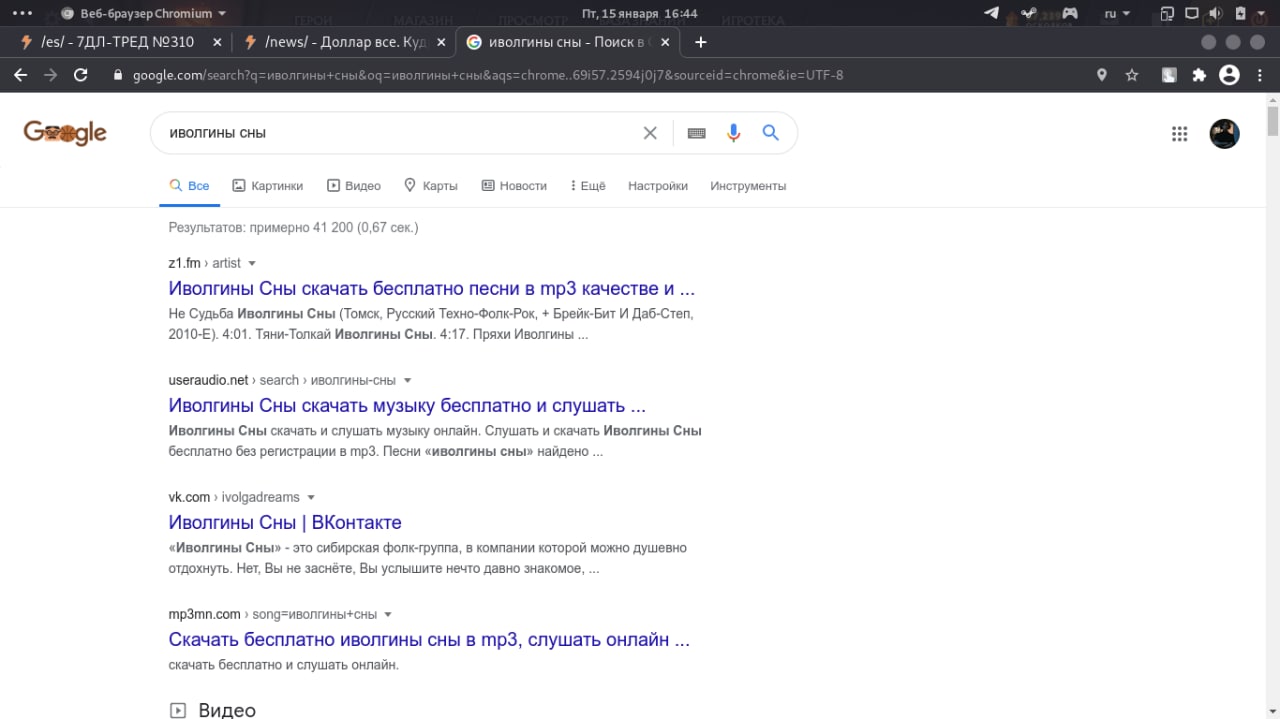Image resolution: width=1280 pixels, height=719 pixels.
Task: Open the Chromium profile avatar icon
Action: 1230,75
